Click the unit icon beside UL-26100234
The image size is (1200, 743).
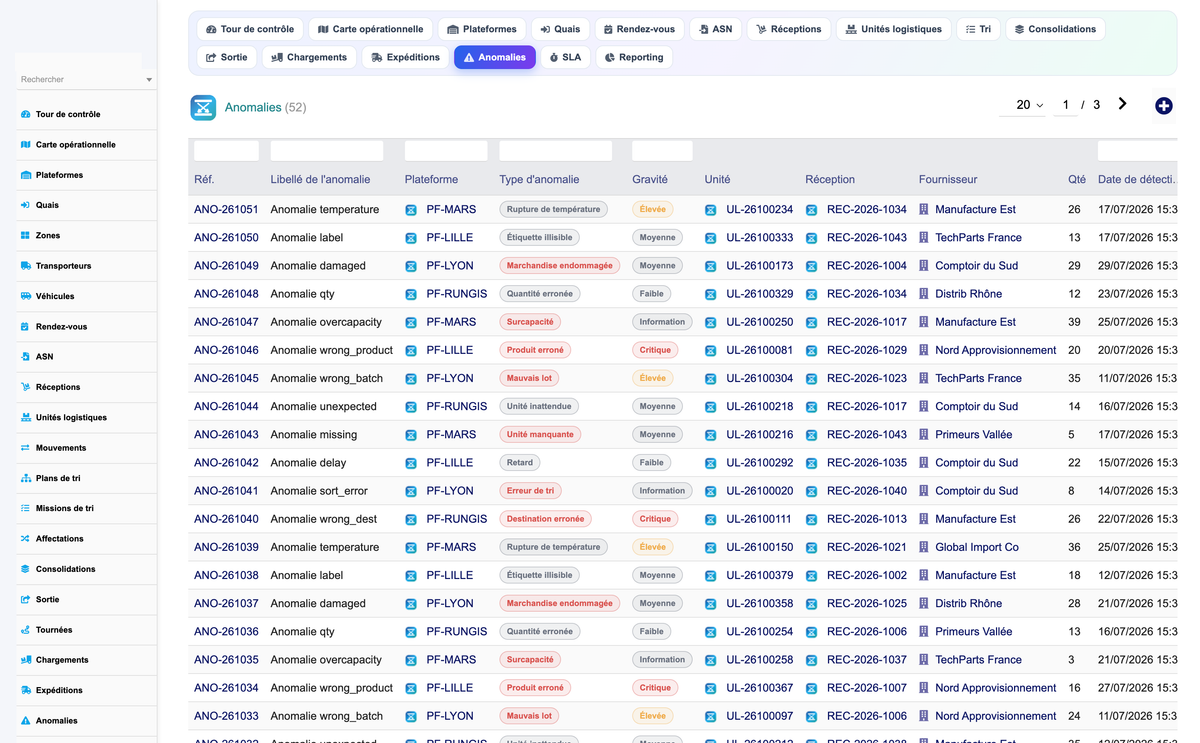(x=711, y=210)
